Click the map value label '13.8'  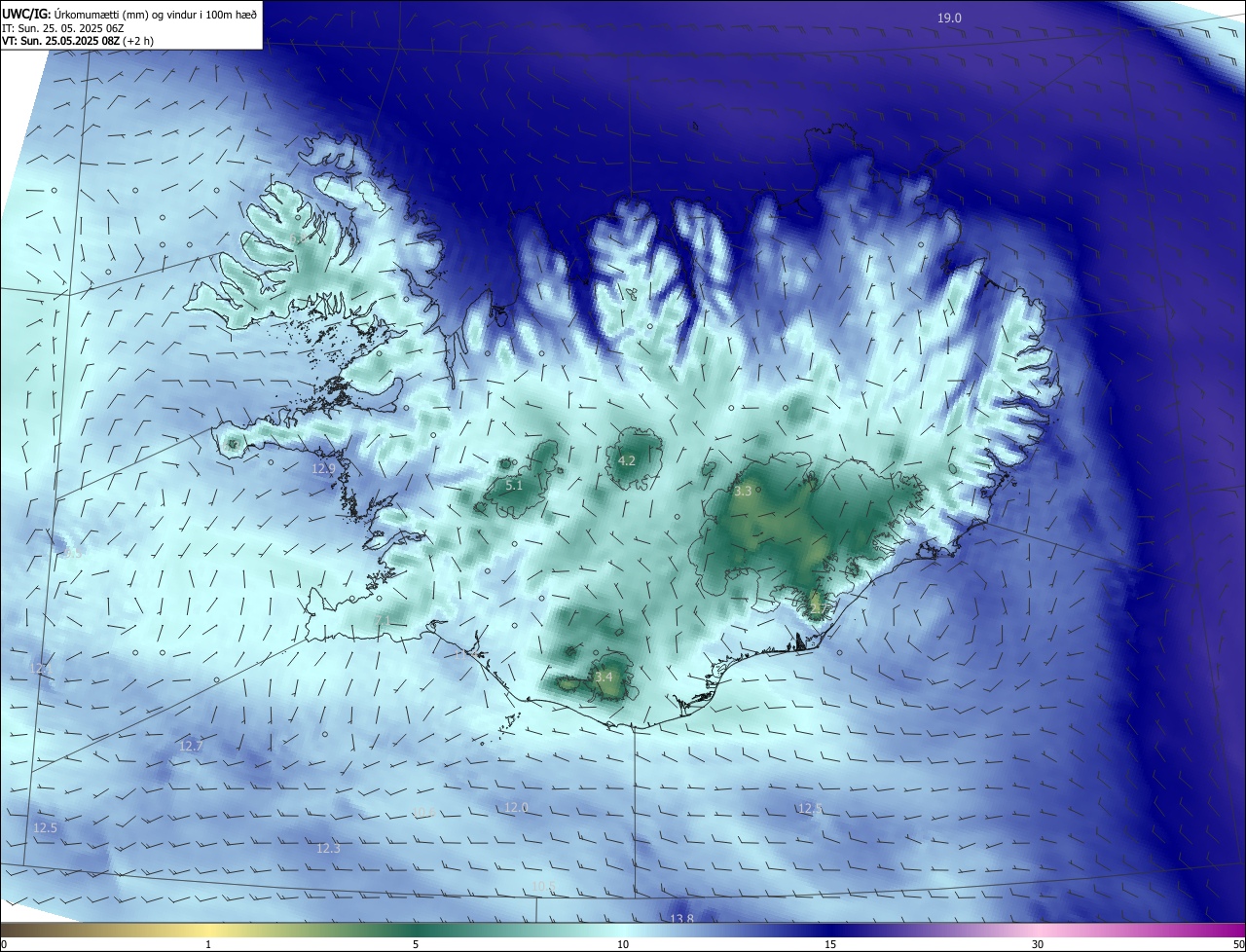tap(682, 918)
